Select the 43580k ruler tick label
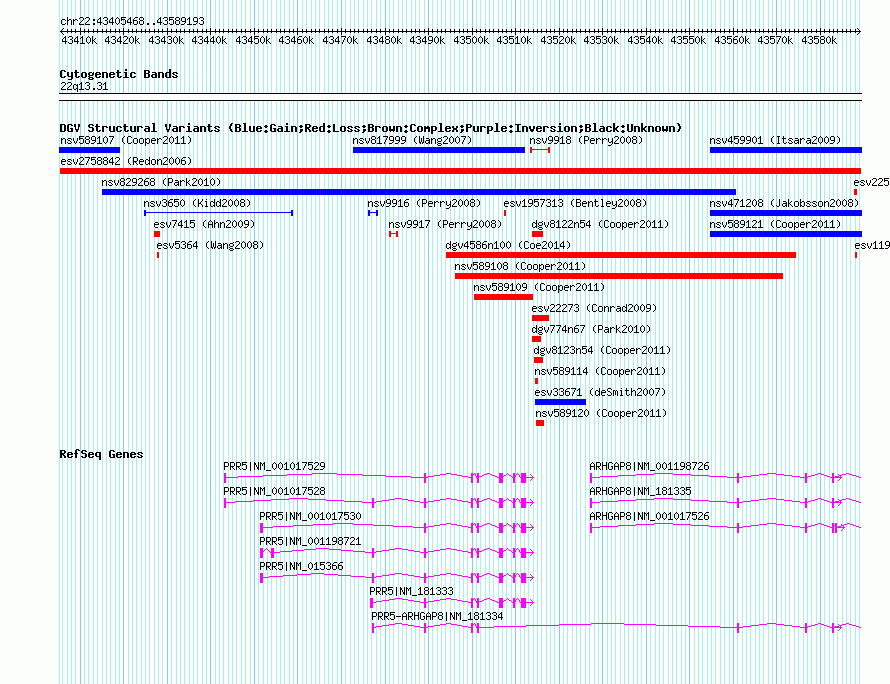 819,40
